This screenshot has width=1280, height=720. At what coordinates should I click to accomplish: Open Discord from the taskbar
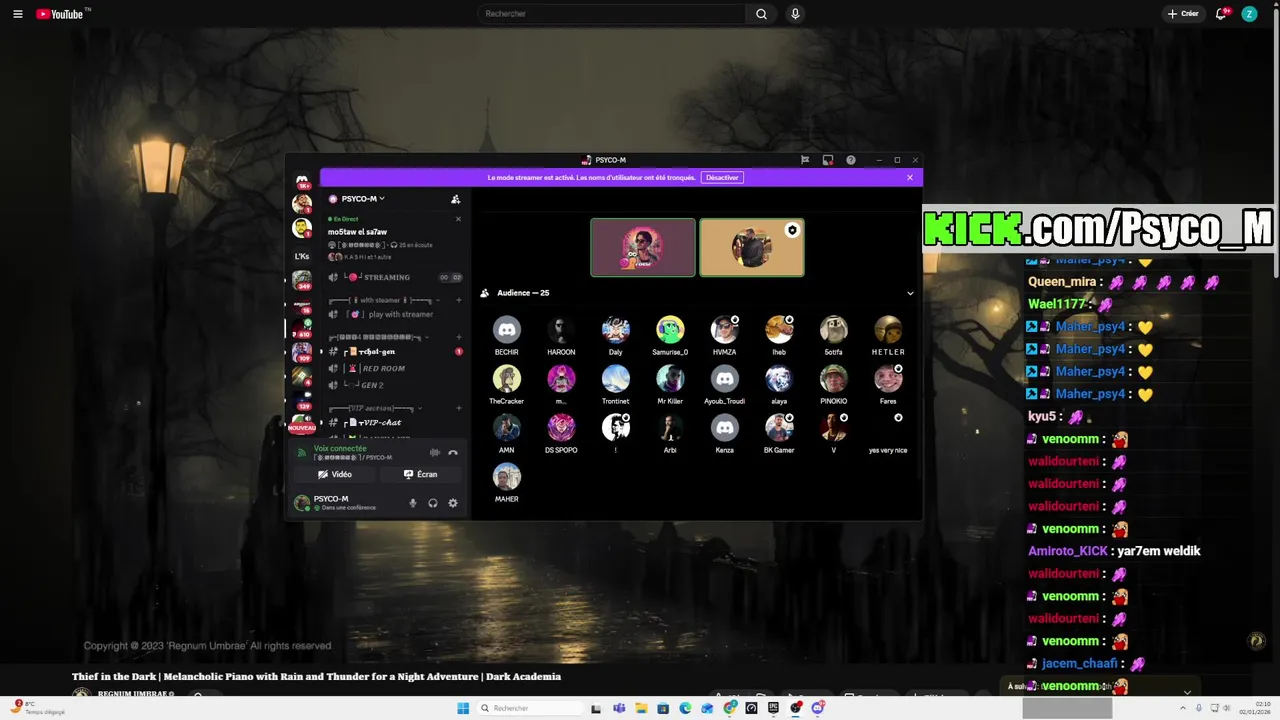coord(818,708)
